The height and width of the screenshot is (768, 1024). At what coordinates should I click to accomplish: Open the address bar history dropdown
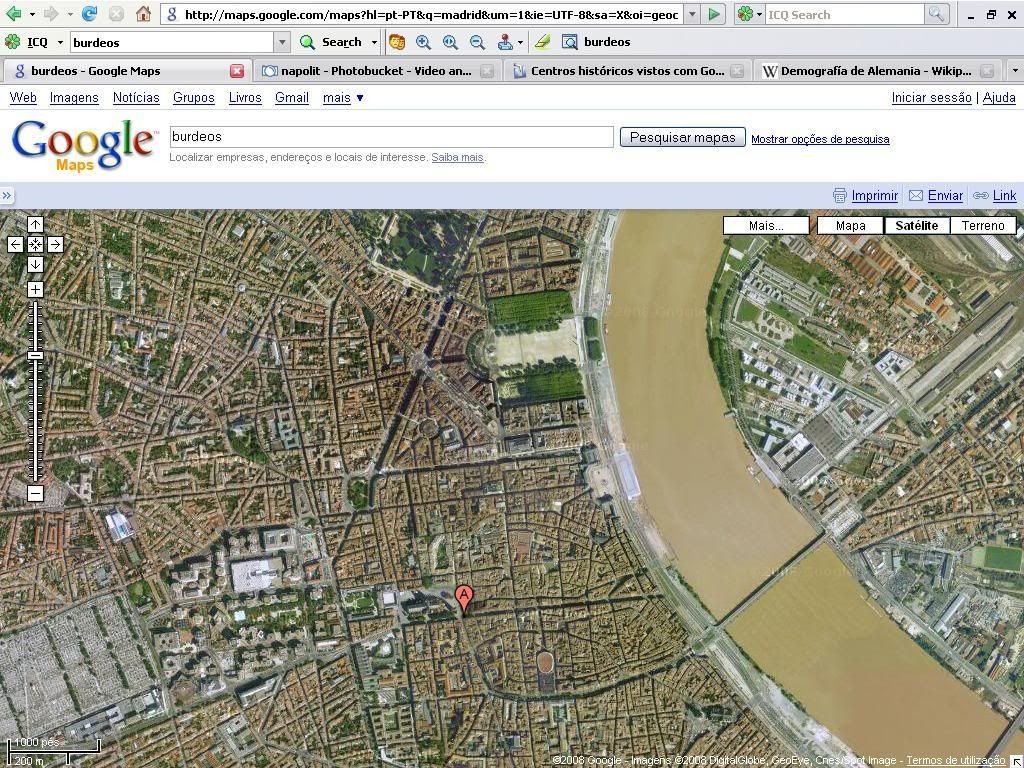coord(692,15)
